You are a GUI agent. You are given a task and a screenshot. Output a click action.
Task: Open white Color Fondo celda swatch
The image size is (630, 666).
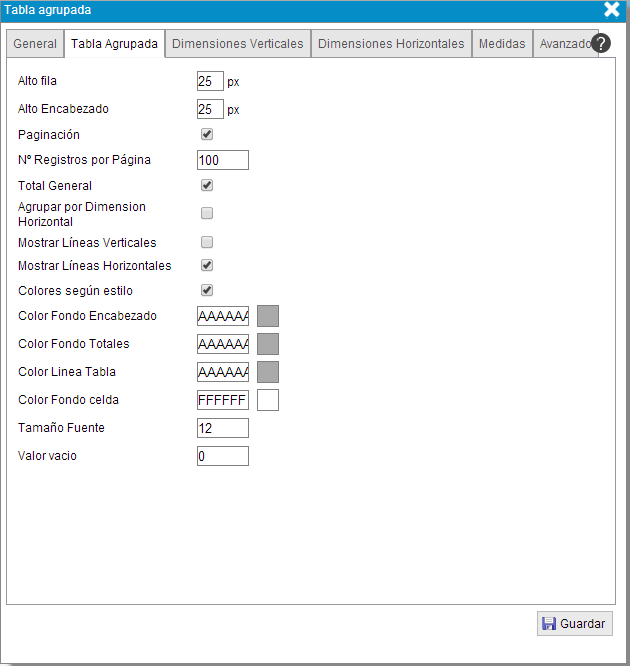click(x=268, y=400)
